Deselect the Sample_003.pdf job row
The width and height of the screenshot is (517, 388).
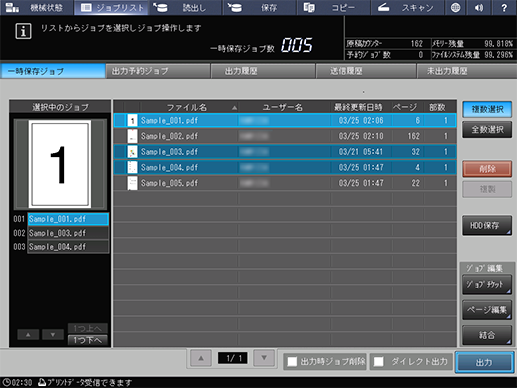tap(285, 152)
